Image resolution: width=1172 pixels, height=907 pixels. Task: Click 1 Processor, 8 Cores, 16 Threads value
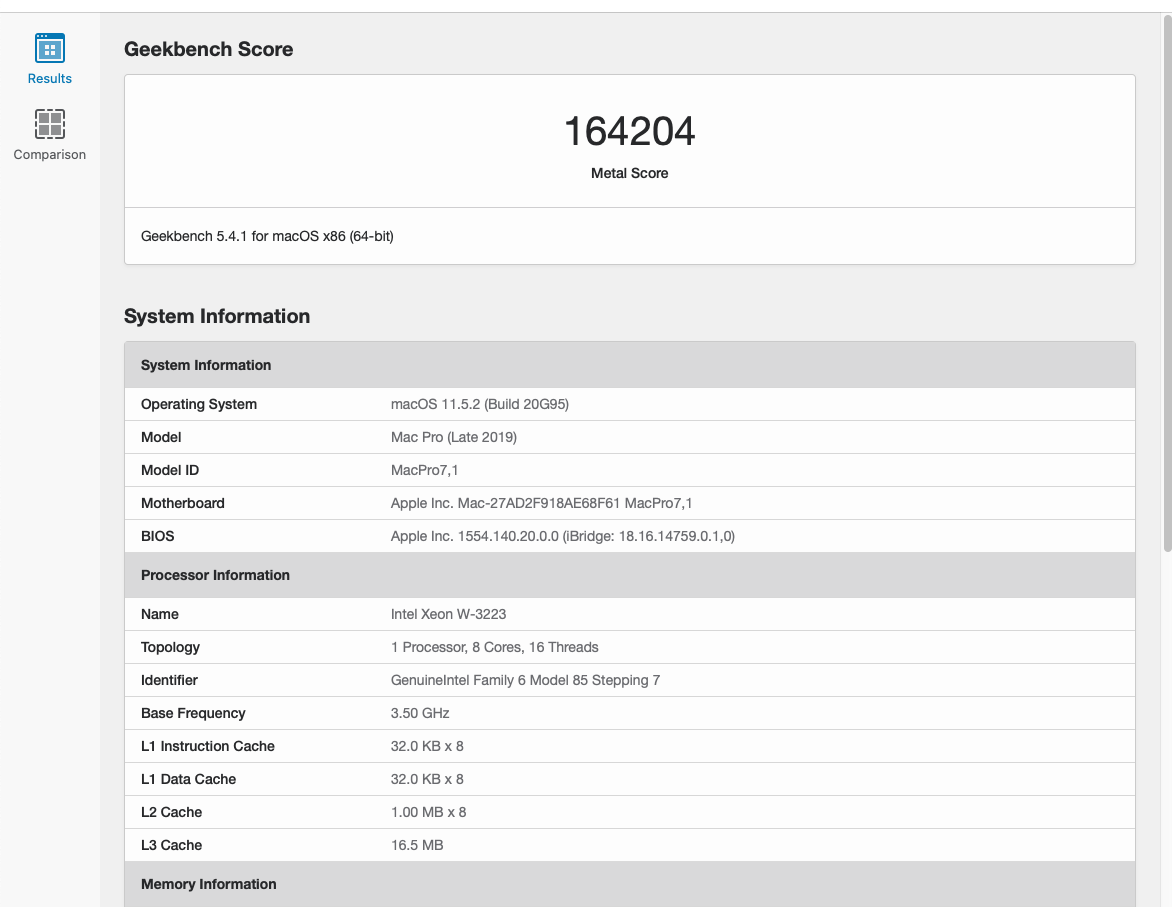tap(495, 648)
